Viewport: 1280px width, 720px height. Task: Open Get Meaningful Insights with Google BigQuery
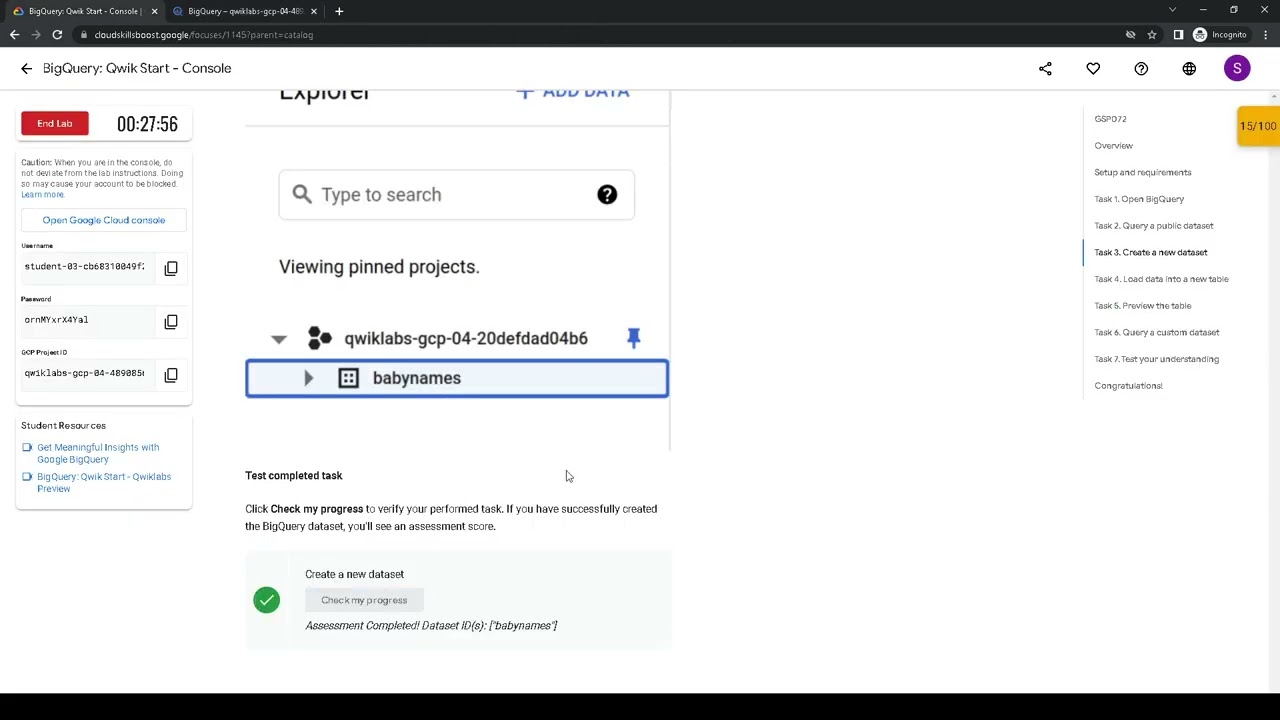[98, 453]
